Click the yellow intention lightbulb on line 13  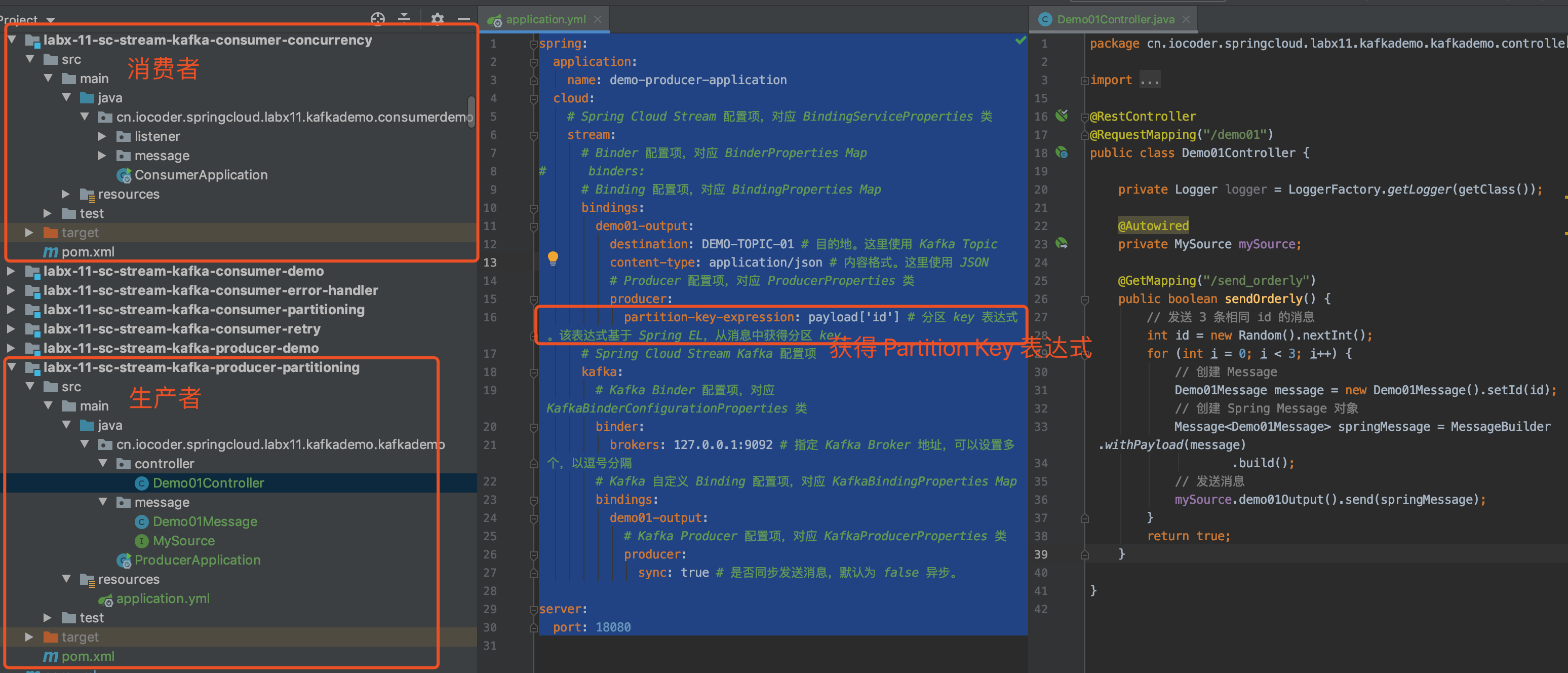(x=553, y=257)
